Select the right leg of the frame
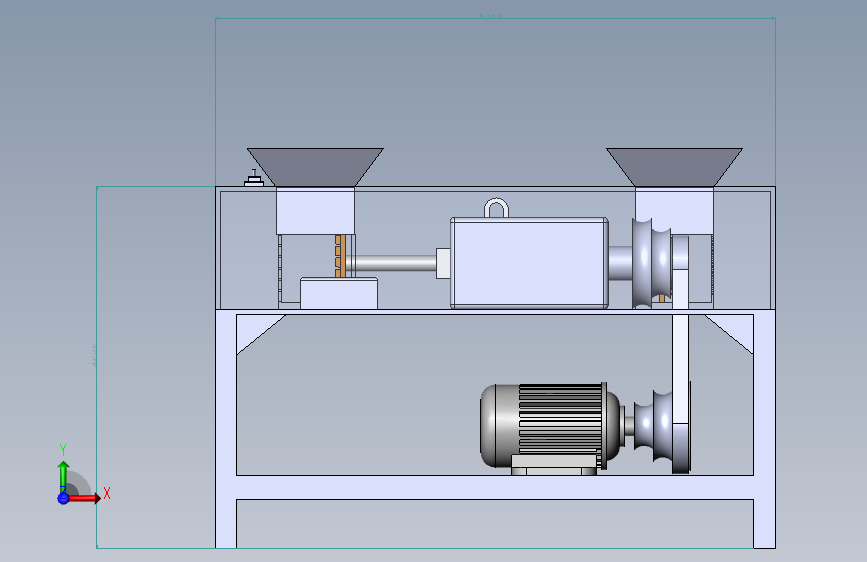 [764, 429]
